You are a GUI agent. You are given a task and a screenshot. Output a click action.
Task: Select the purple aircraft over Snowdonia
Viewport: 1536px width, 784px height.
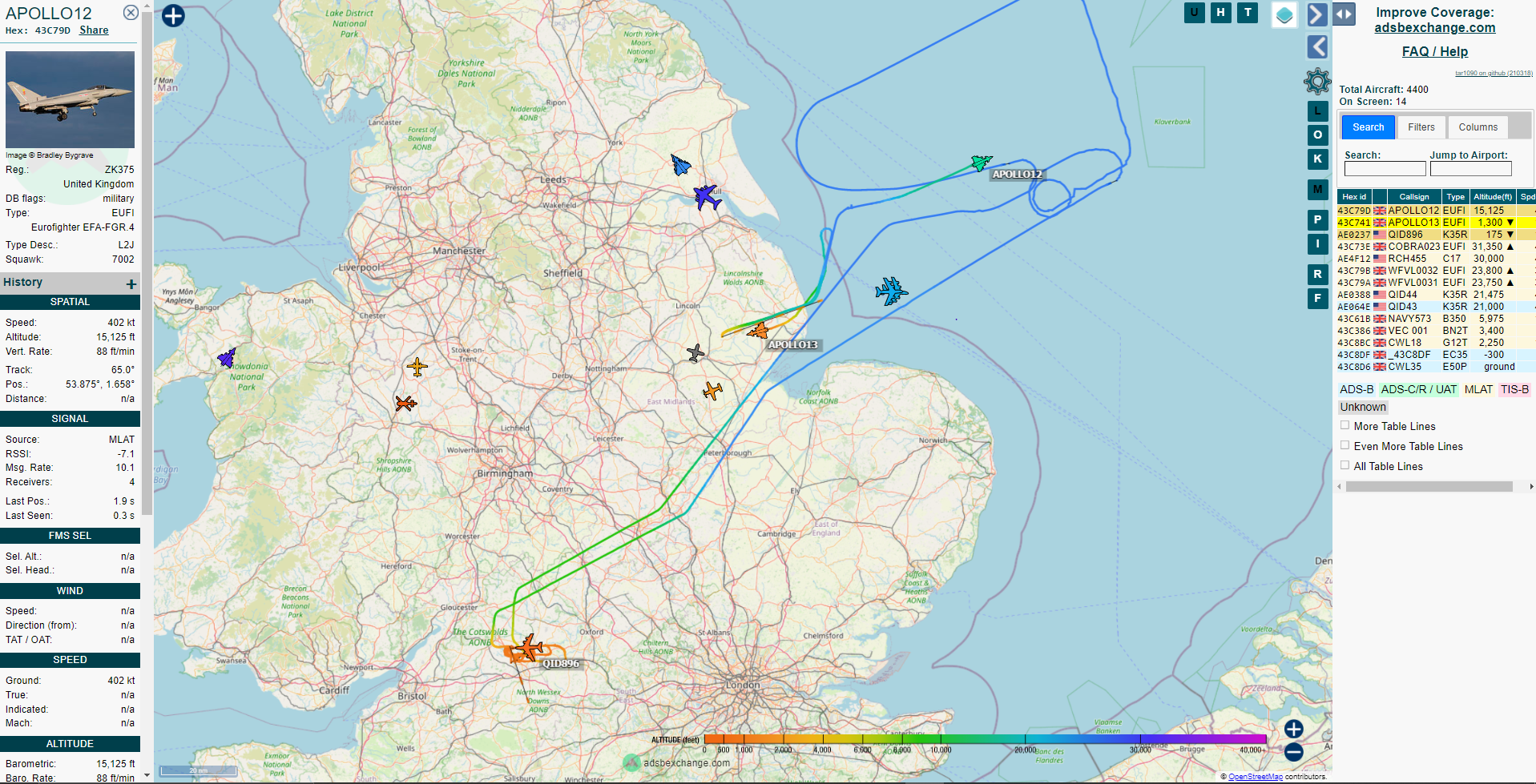[x=227, y=358]
